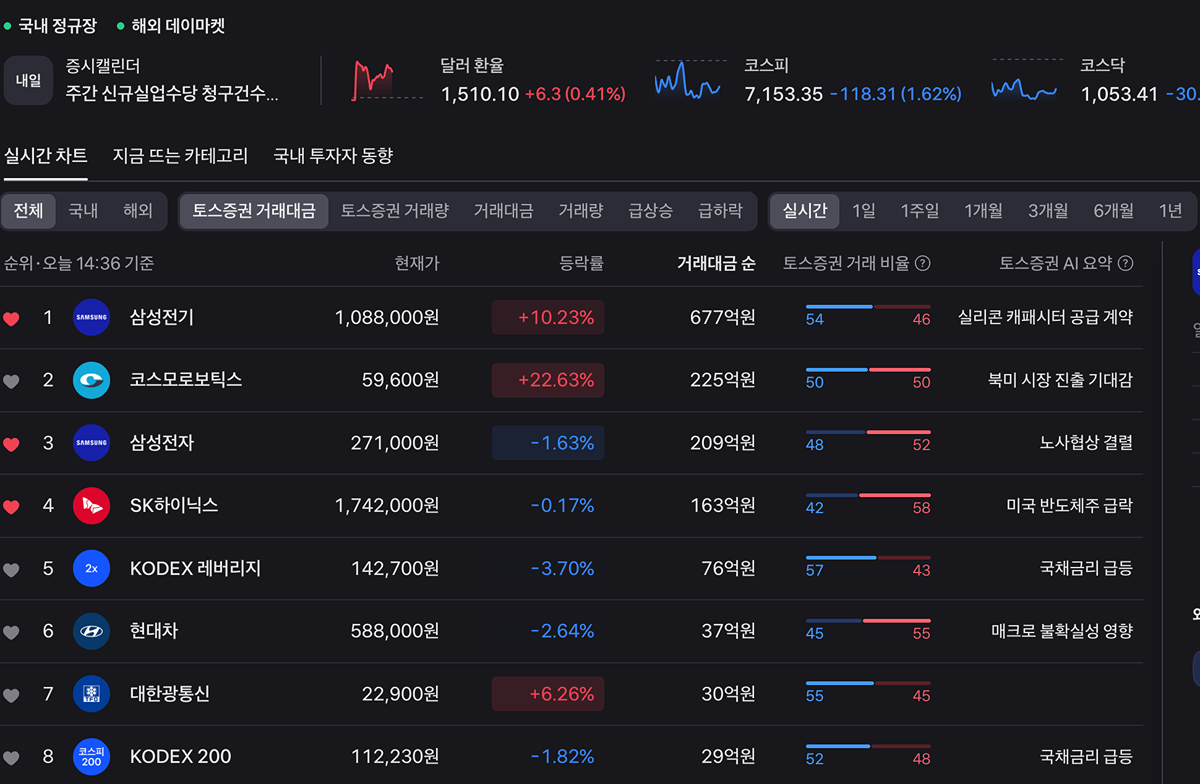Click +22.63% change badge

coord(548,380)
